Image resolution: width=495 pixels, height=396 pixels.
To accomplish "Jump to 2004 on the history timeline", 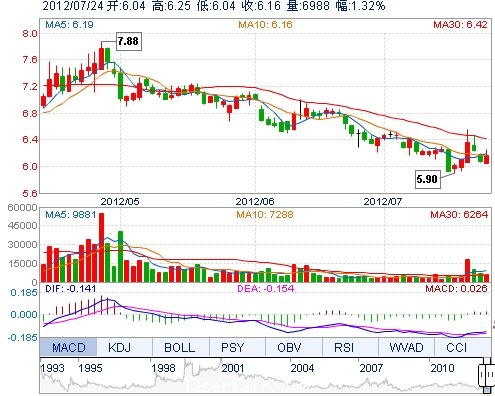I will click(x=302, y=368).
